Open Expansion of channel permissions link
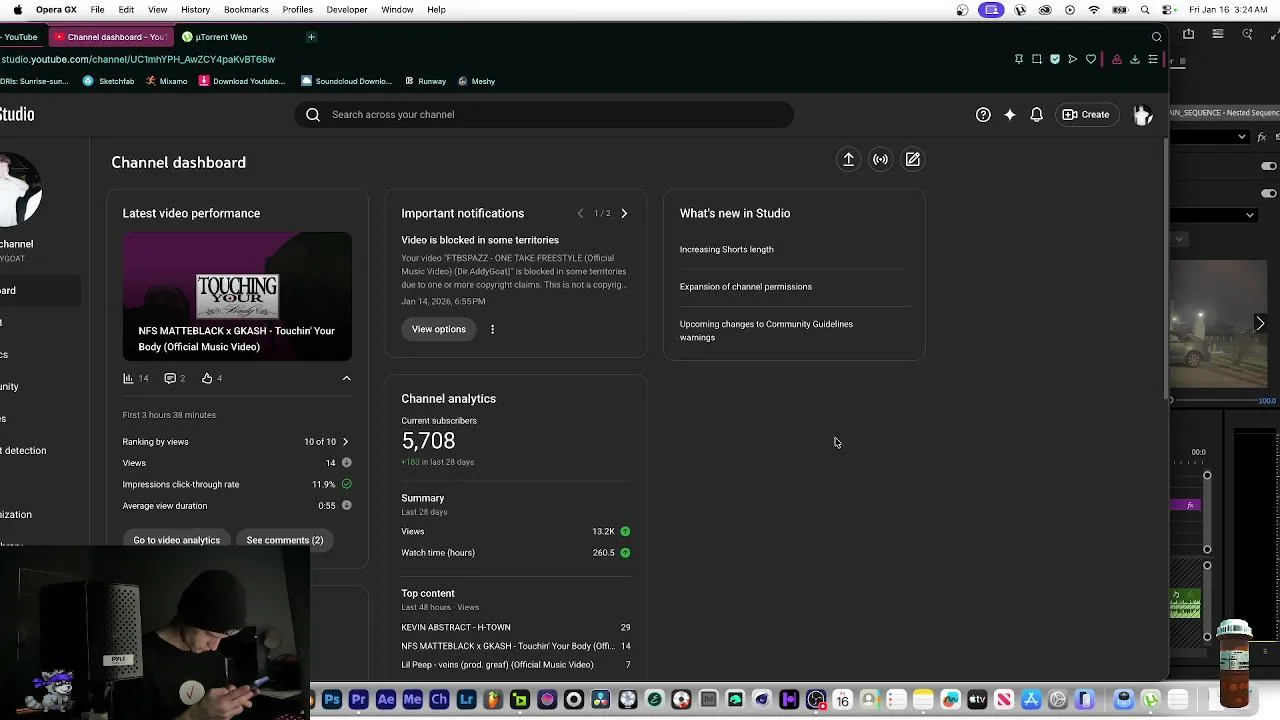The height and width of the screenshot is (720, 1280). click(746, 287)
